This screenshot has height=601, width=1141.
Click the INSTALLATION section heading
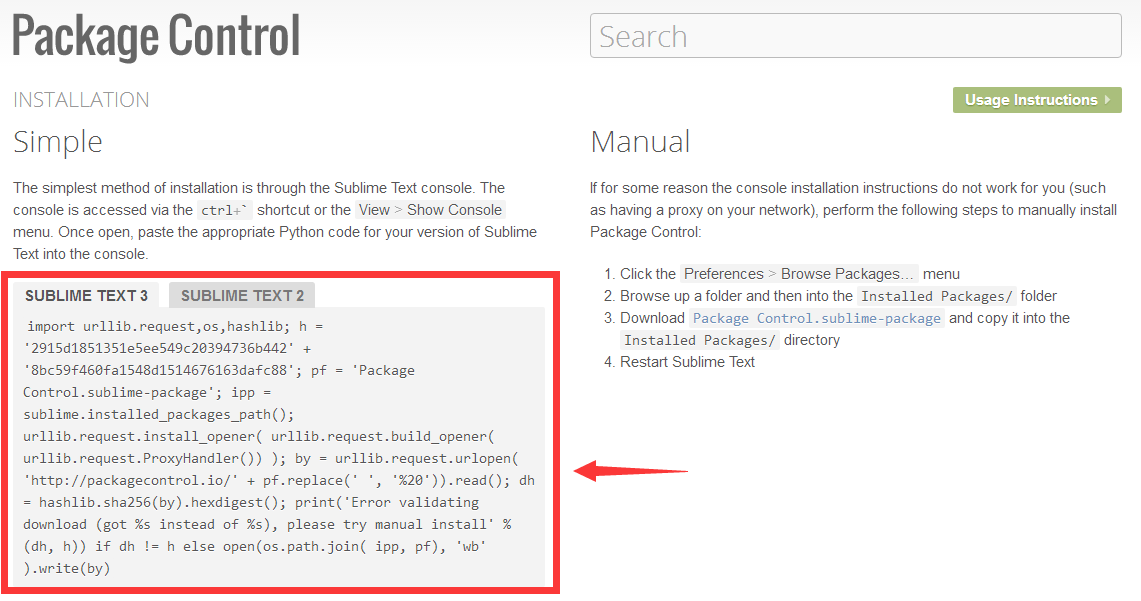click(81, 100)
